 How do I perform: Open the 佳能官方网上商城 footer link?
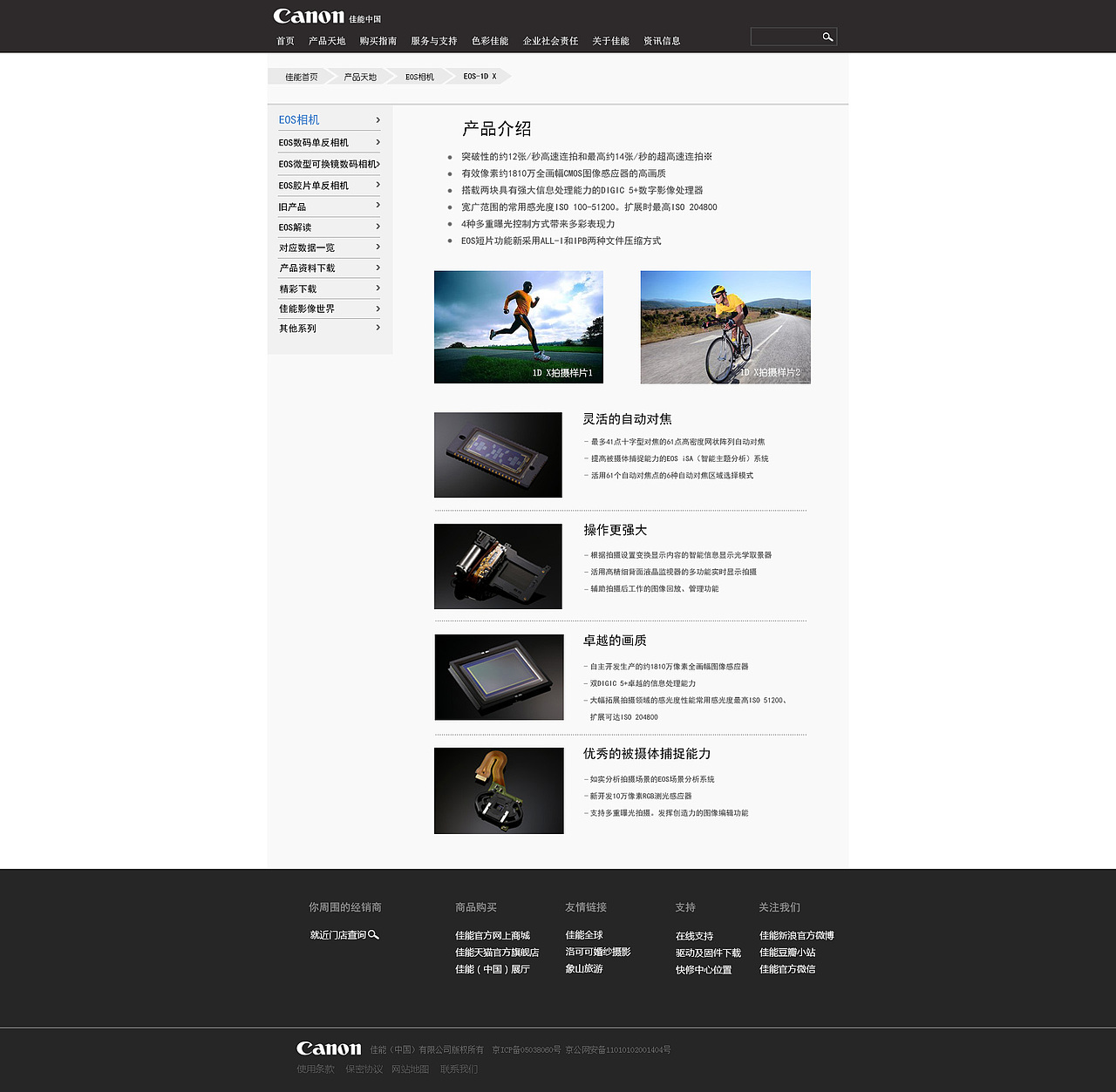(493, 935)
